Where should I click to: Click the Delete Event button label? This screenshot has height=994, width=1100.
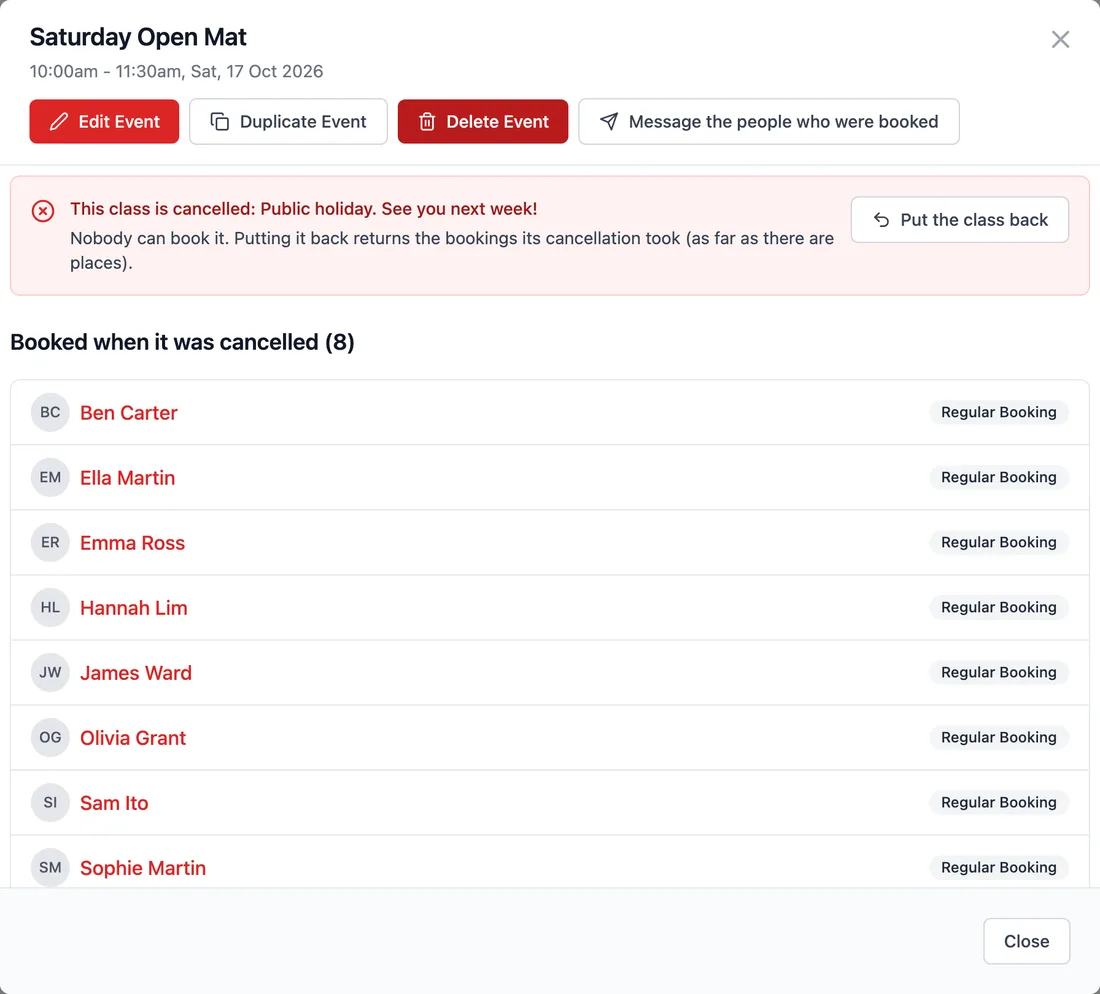click(497, 121)
